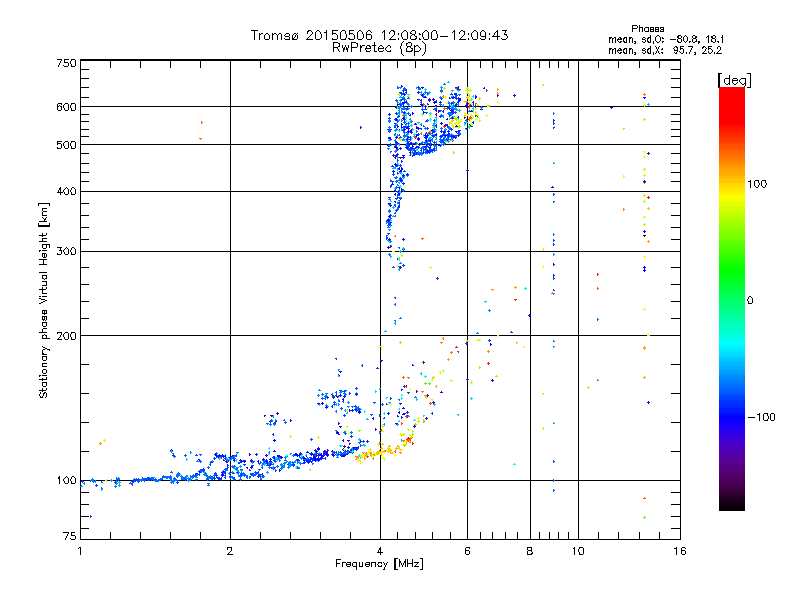Click the 'mean, sd,X: 95.7, 25.2' line
Image resolution: width=800 pixels, height=600 pixels.
[665, 51]
